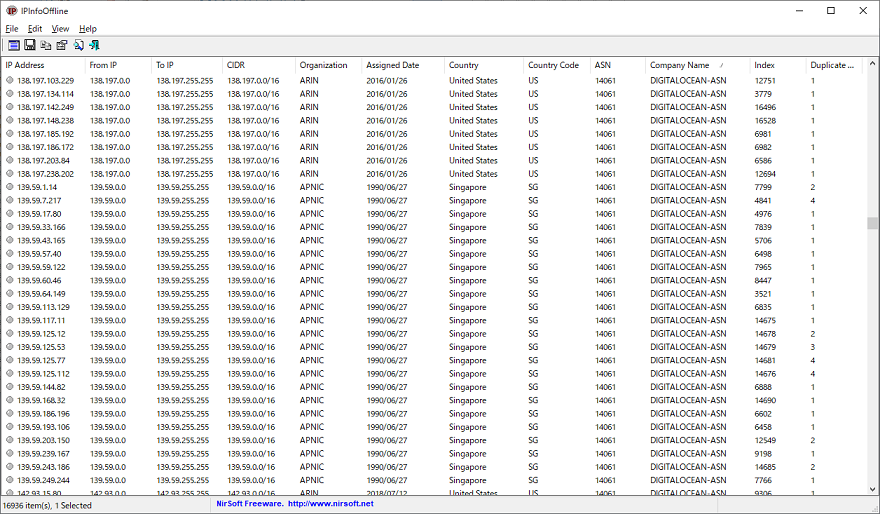Click the vertical scrollbar thumb
Screen dimensions: 880x514
point(872,223)
